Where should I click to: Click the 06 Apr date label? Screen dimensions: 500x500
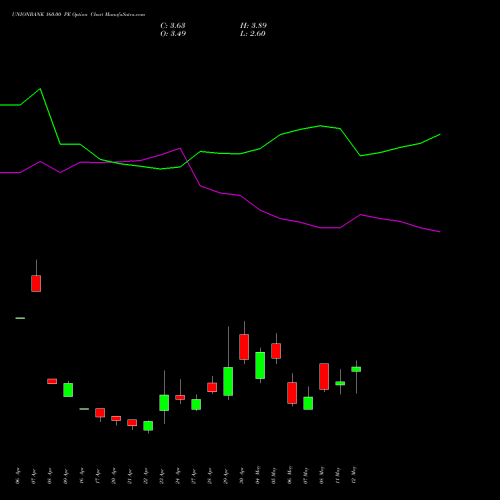tap(18, 476)
